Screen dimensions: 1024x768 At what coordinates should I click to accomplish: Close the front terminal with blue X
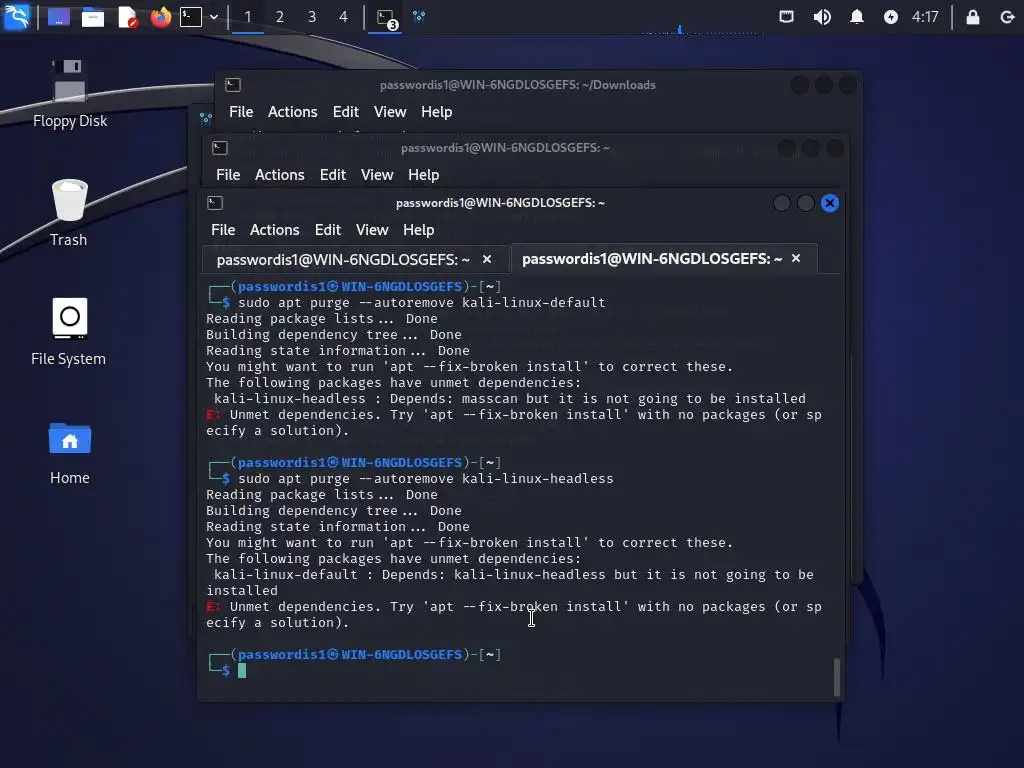(829, 203)
